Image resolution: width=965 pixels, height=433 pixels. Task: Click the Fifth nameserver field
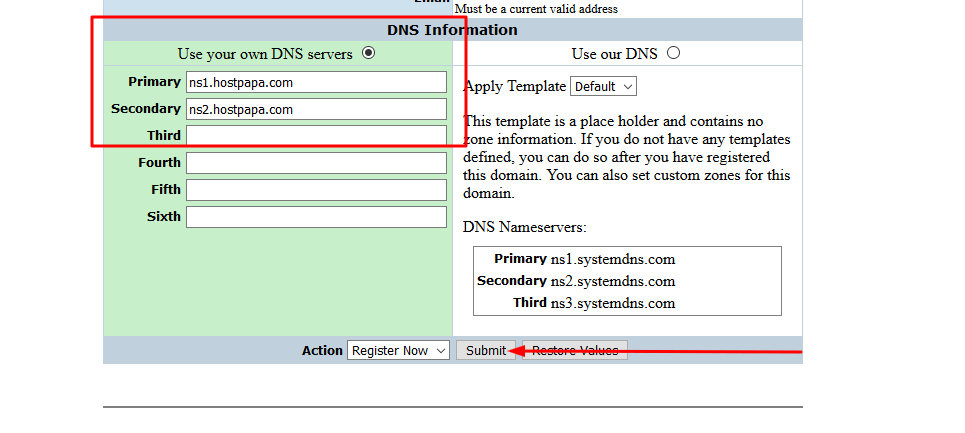pos(316,190)
